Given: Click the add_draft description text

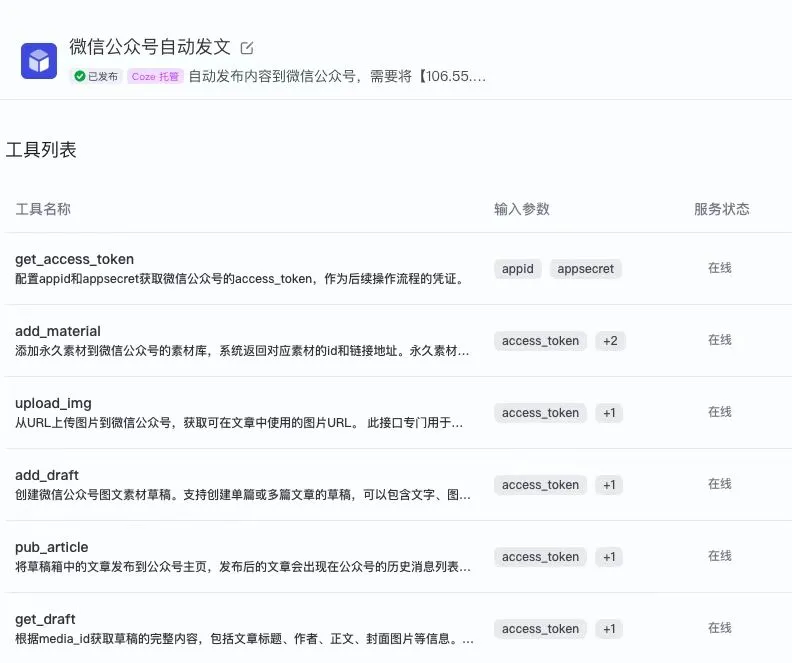Looking at the screenshot, I should click(x=243, y=495).
